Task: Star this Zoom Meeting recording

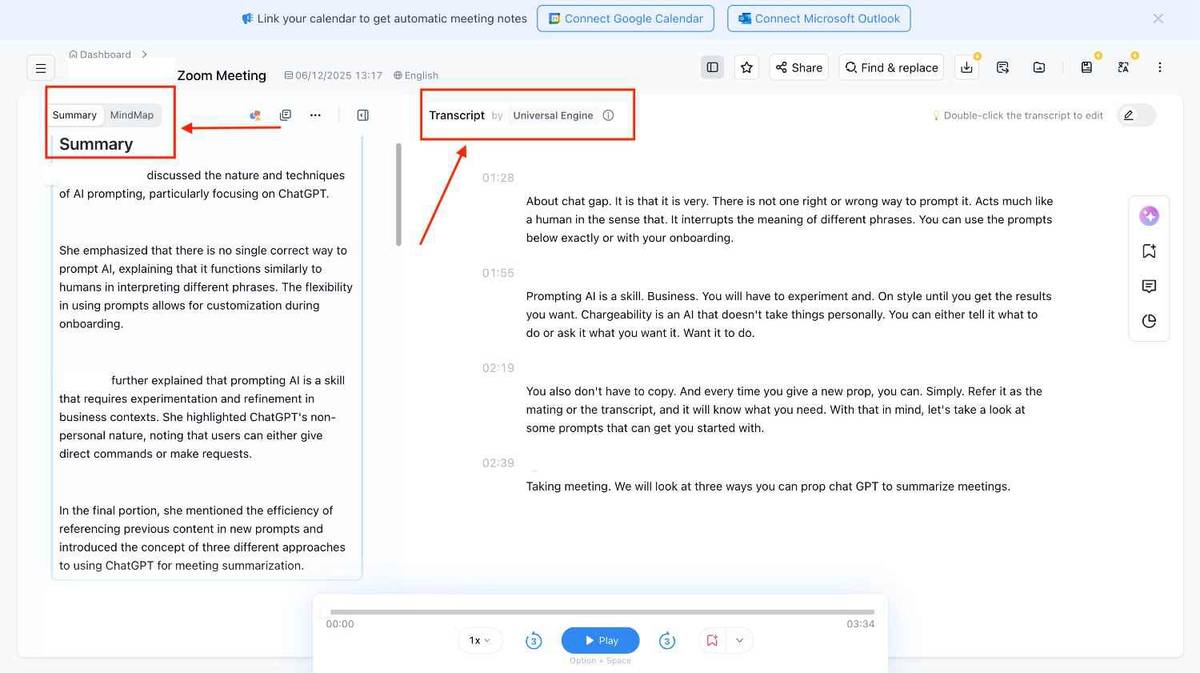Action: 746,67
